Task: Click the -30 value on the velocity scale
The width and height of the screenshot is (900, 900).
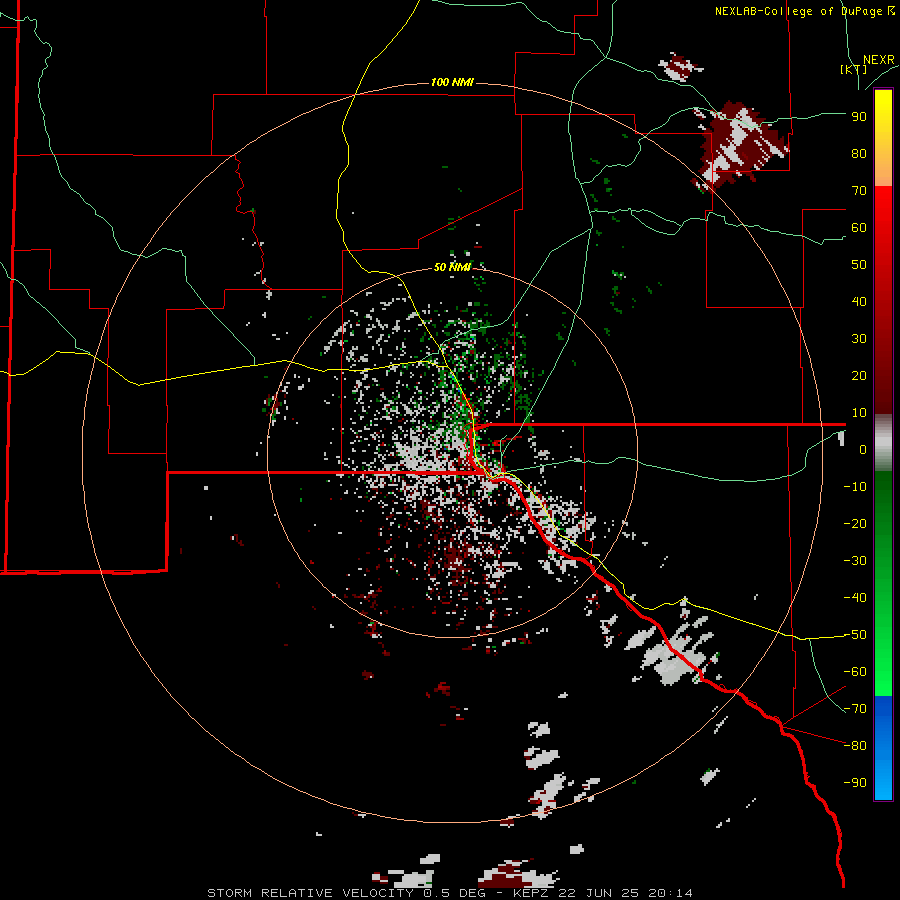Action: click(855, 561)
